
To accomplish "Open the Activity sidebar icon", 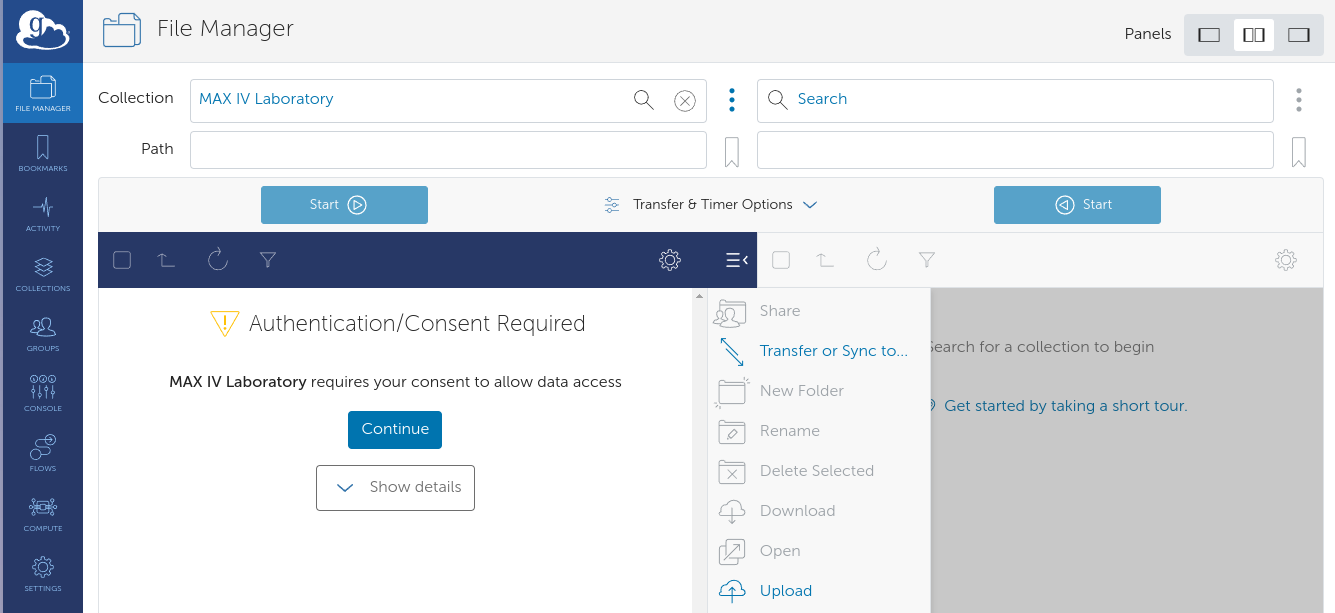I will [42, 214].
